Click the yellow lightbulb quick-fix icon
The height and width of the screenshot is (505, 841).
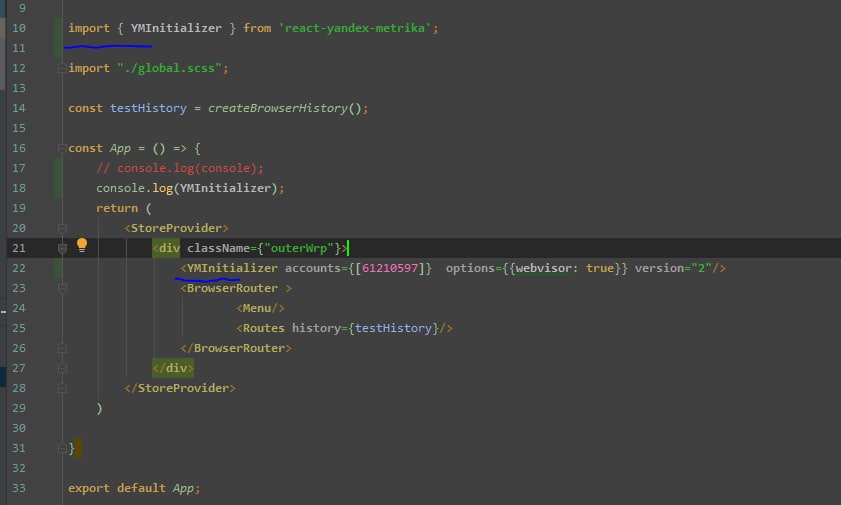tap(82, 245)
